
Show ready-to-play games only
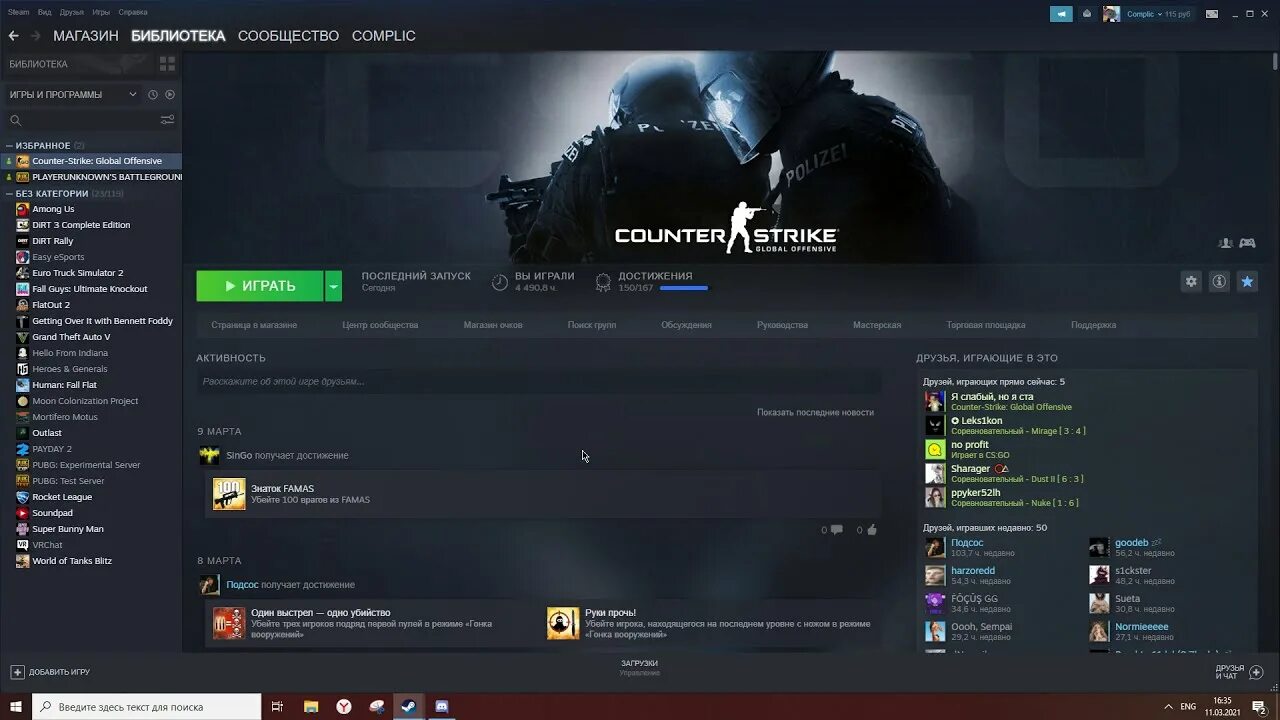tap(170, 94)
